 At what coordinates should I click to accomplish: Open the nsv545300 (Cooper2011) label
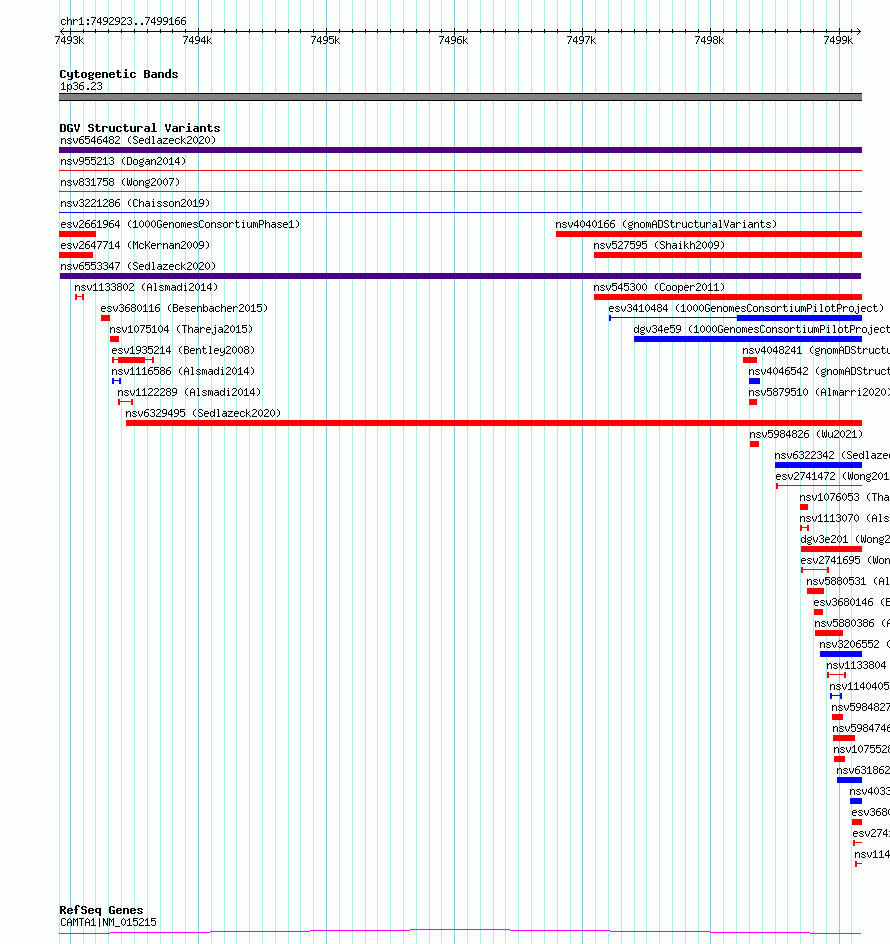[x=659, y=287]
